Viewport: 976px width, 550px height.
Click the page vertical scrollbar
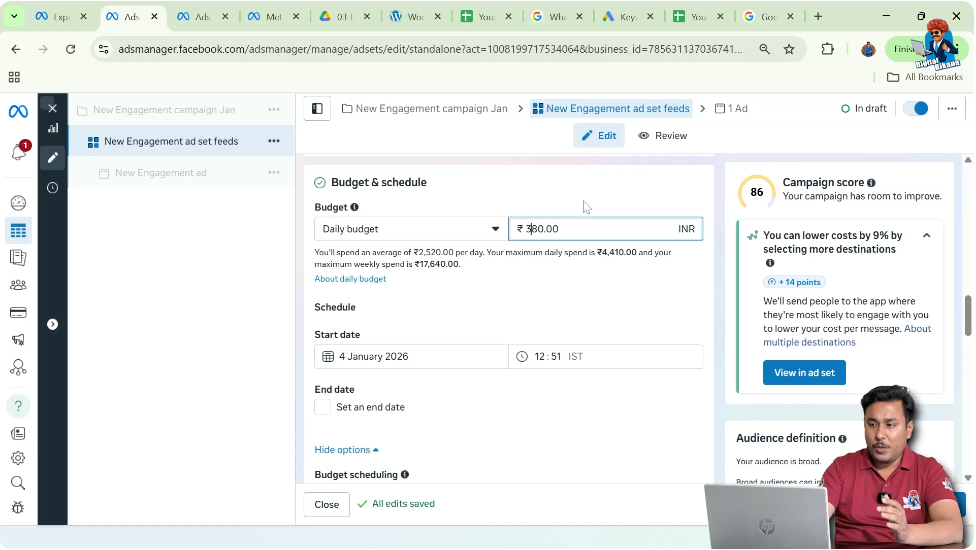969,316
